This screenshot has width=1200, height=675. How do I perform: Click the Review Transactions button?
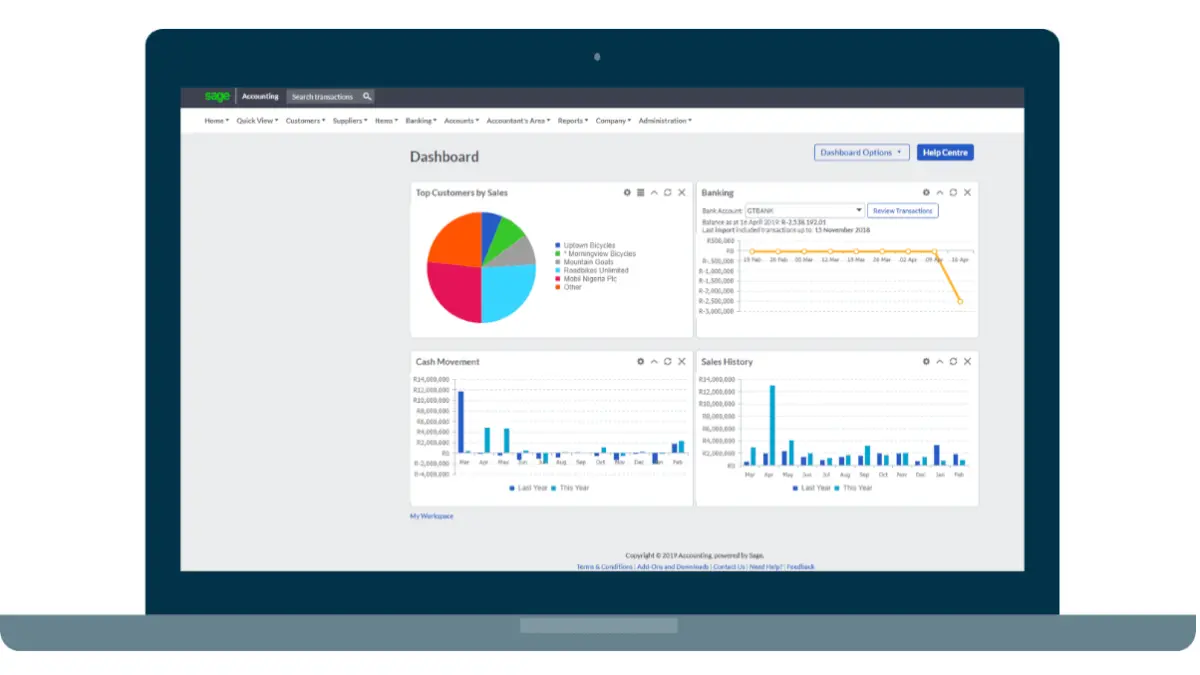(903, 210)
